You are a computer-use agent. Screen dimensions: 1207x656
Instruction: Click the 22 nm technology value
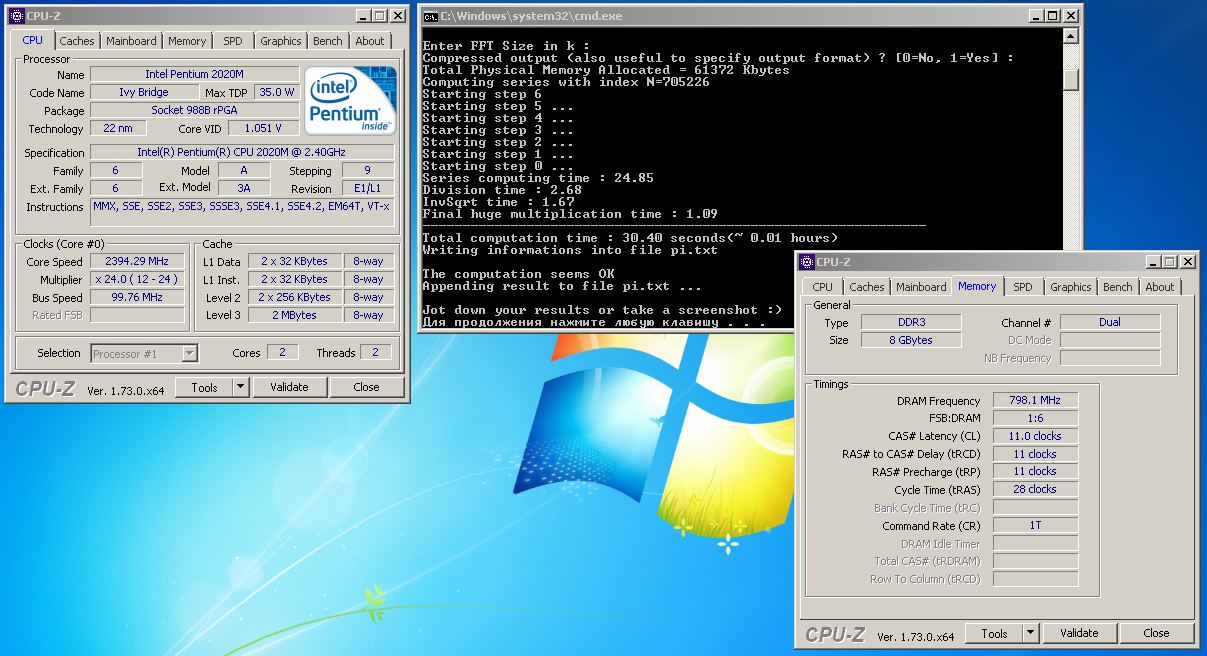click(118, 128)
